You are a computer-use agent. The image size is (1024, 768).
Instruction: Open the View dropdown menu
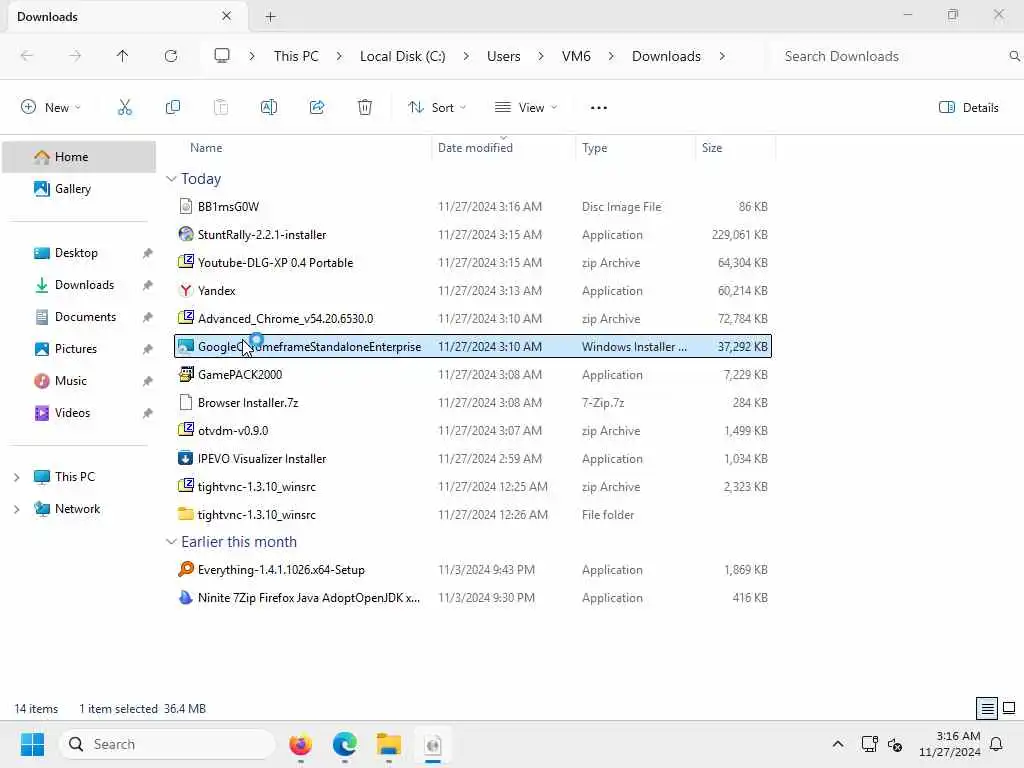(526, 108)
